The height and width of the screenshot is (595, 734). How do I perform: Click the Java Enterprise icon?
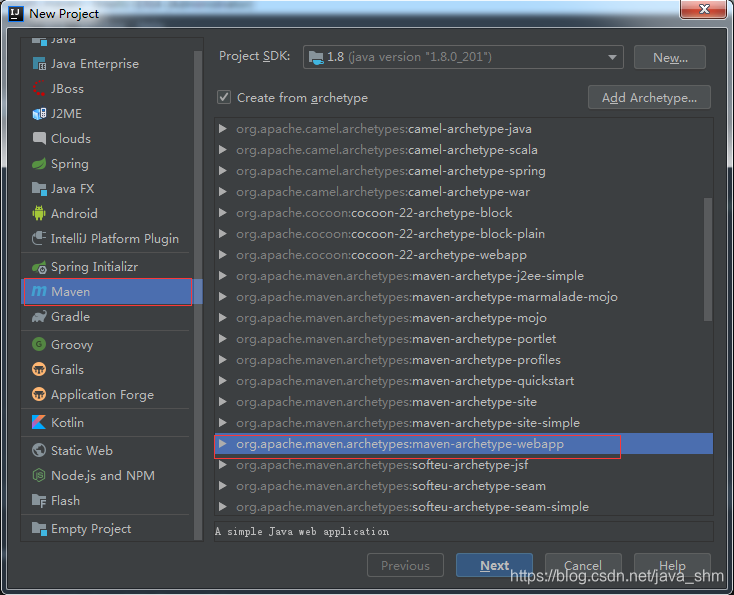coord(39,64)
